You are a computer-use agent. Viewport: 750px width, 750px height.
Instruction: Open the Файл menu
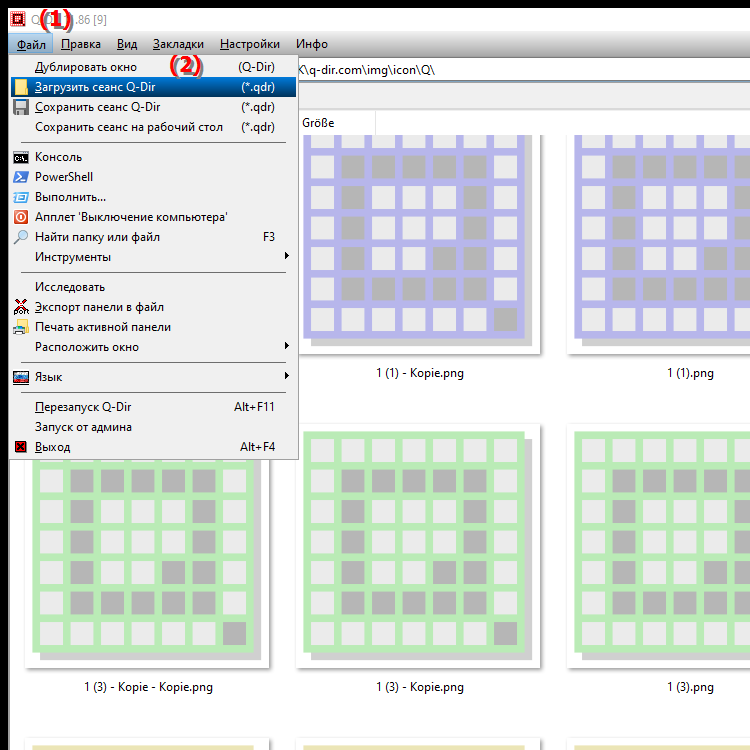click(x=31, y=44)
